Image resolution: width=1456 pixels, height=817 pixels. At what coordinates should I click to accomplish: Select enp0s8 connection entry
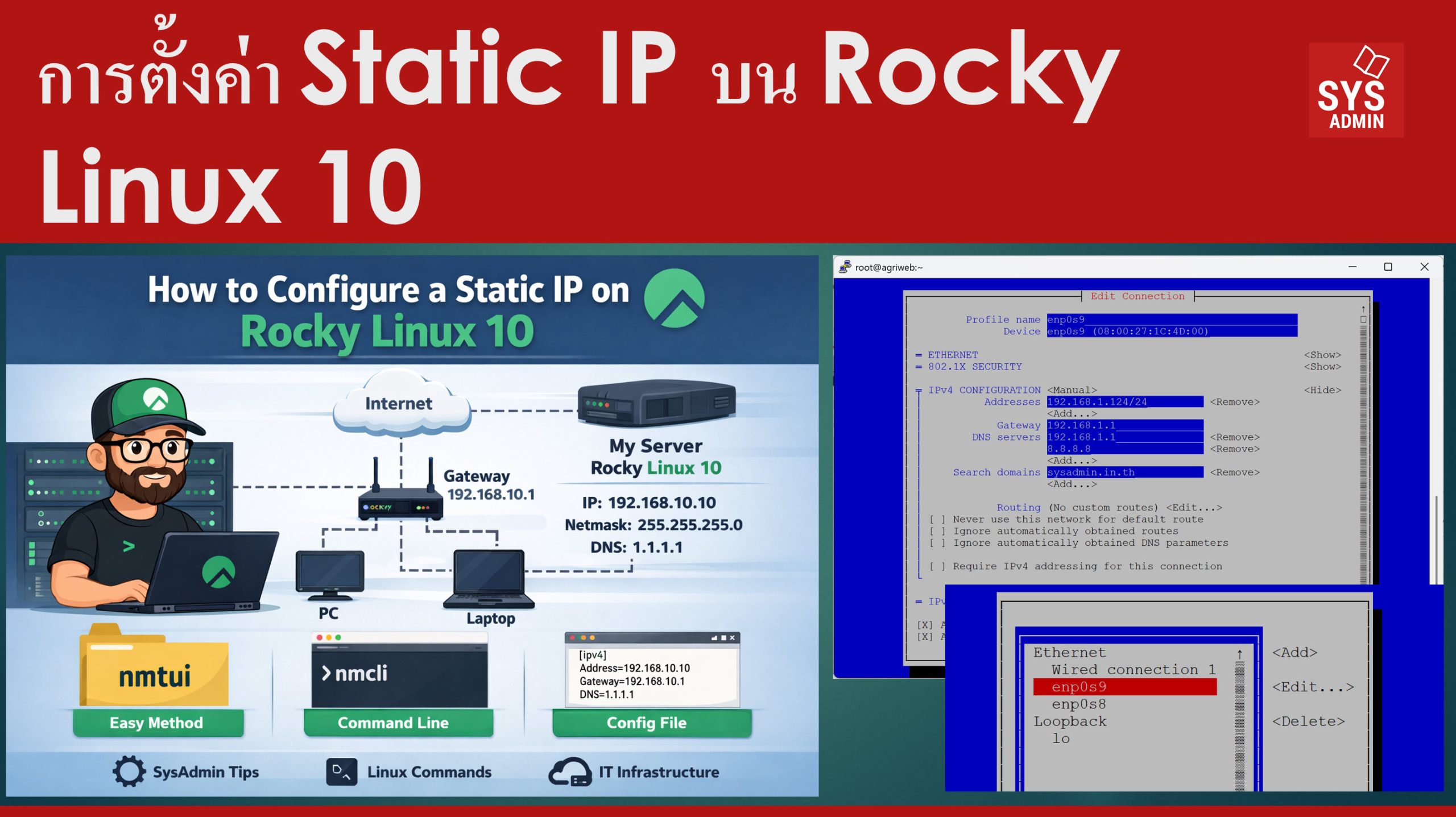pyautogui.click(x=1078, y=704)
